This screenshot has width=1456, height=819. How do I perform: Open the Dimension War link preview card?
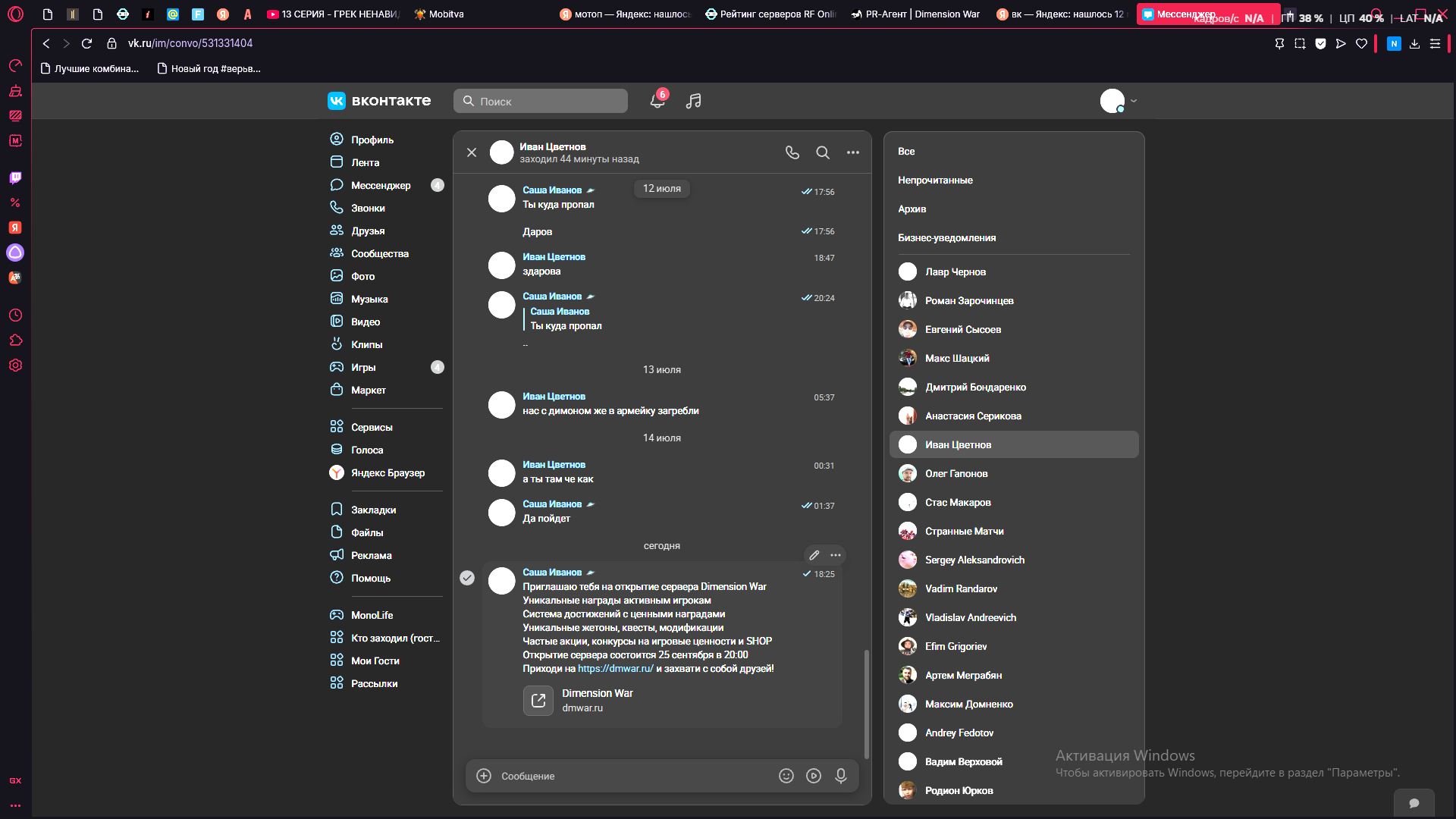tap(578, 700)
